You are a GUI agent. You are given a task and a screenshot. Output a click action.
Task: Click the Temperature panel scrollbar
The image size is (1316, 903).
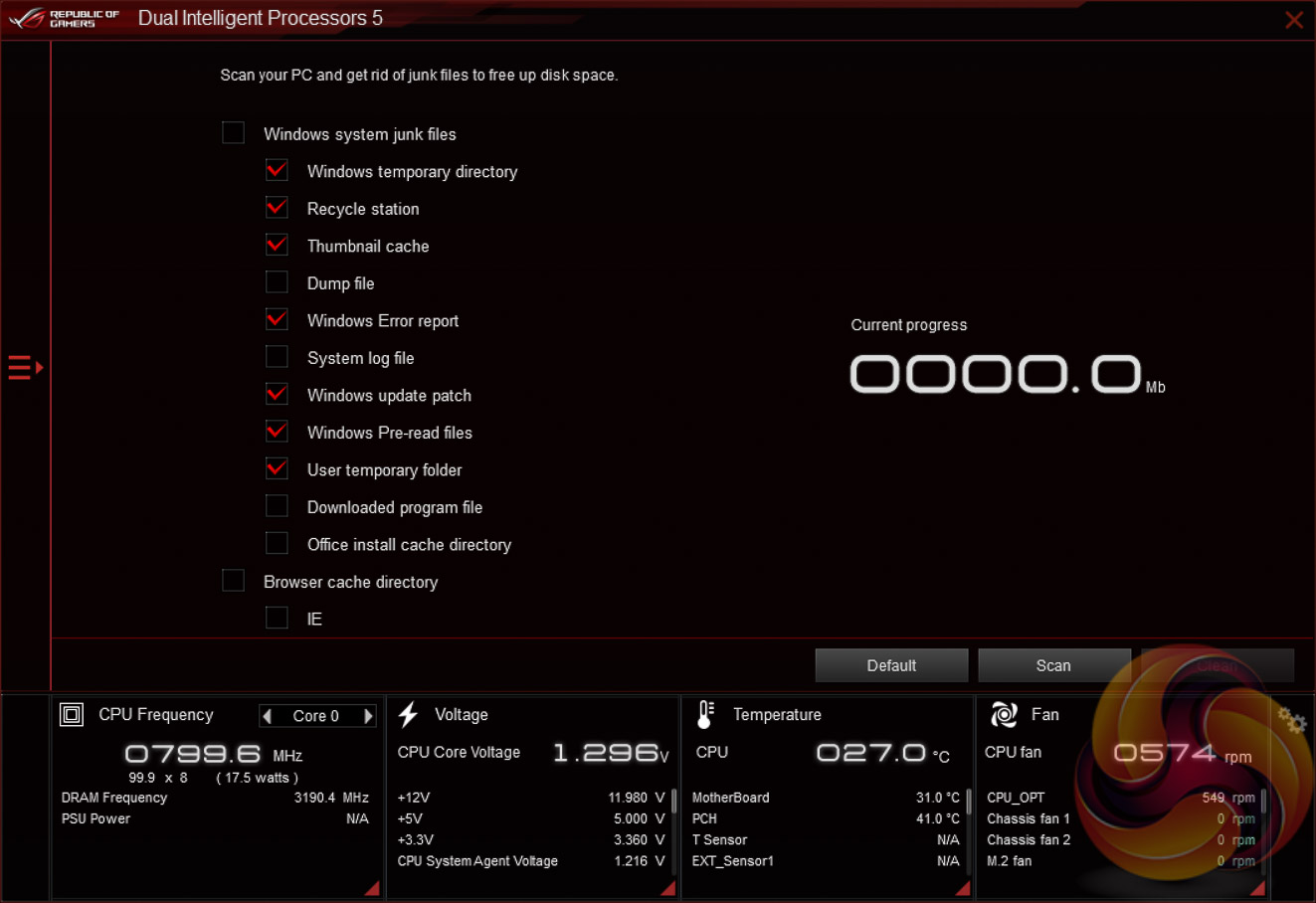click(x=969, y=802)
